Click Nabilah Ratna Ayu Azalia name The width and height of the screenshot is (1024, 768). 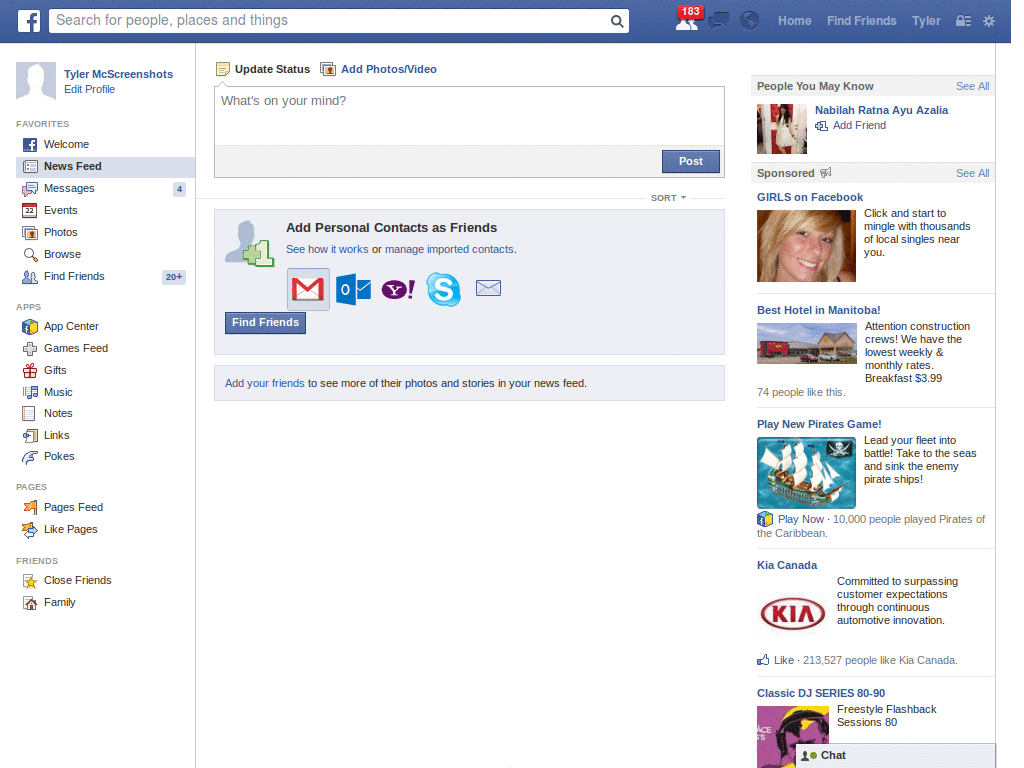[881, 110]
